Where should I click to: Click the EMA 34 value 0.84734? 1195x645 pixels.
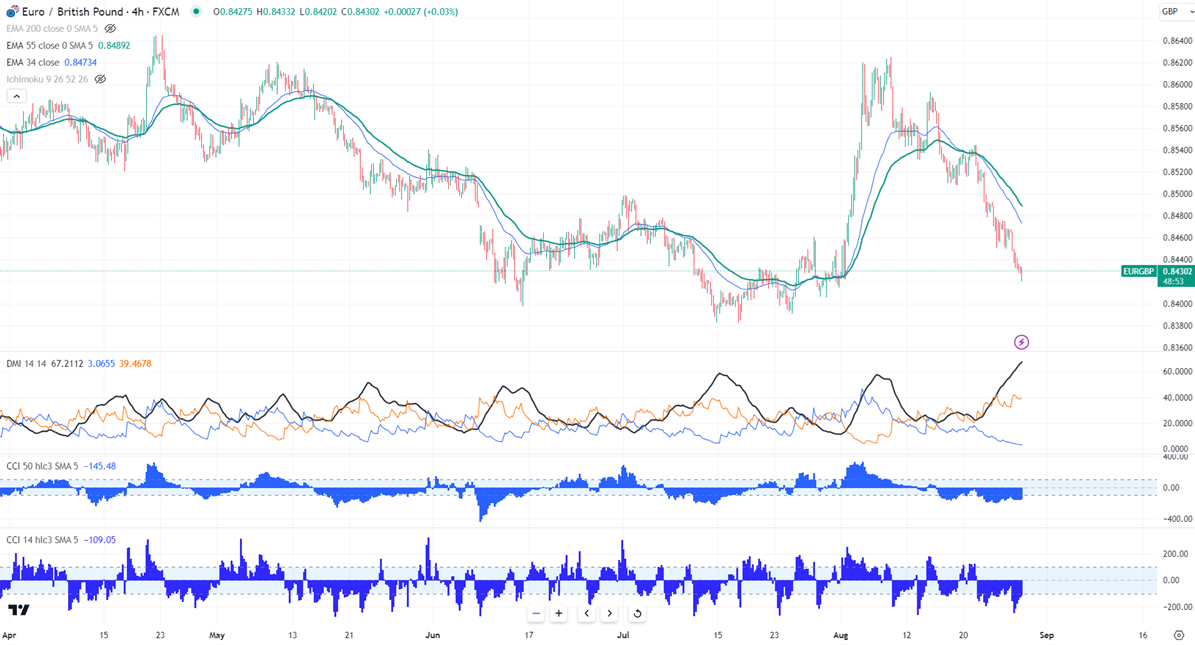click(80, 63)
